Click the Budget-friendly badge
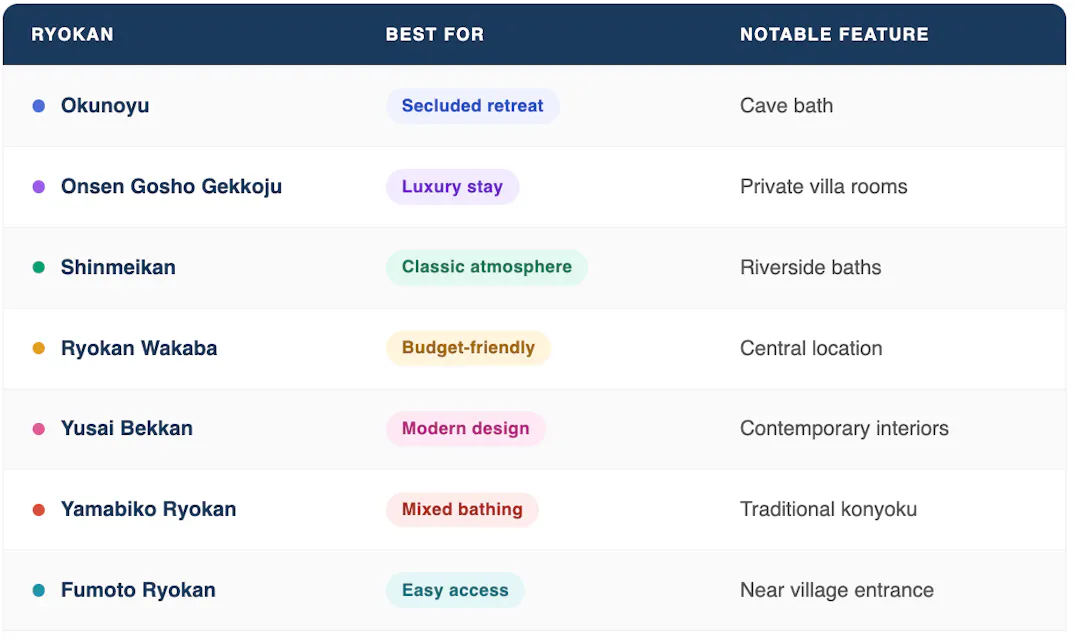 coord(468,348)
